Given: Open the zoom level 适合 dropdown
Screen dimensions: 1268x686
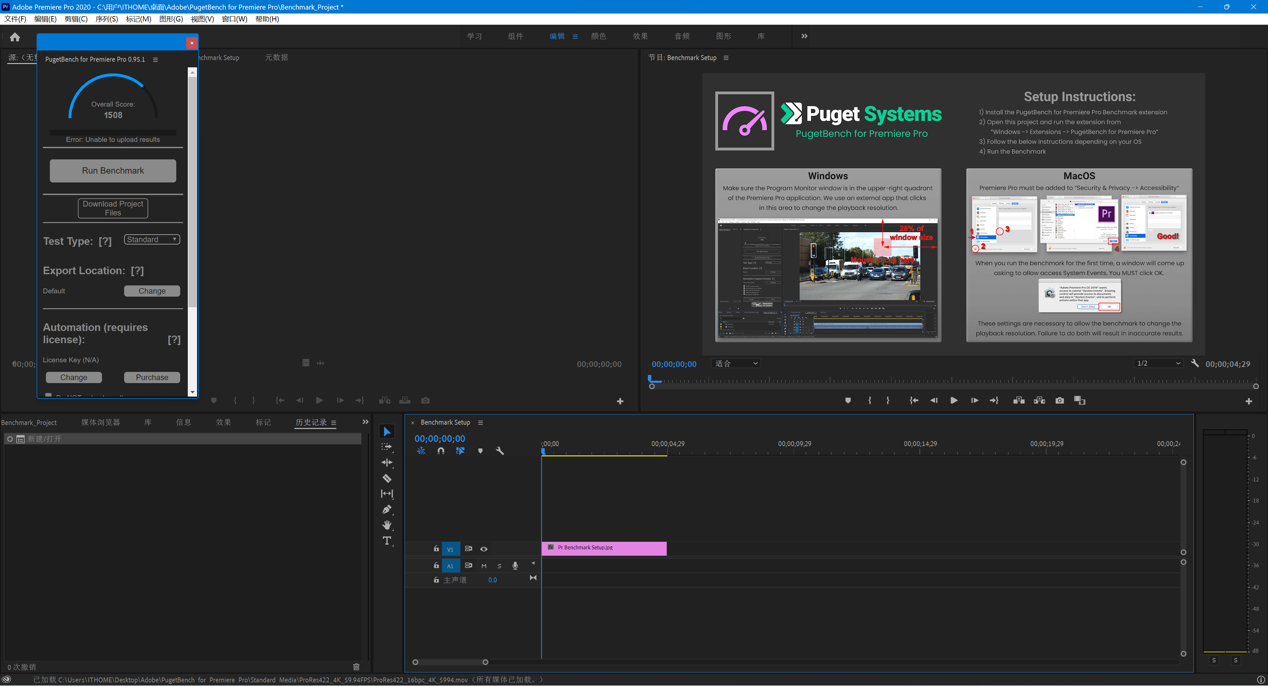Looking at the screenshot, I should [x=736, y=364].
